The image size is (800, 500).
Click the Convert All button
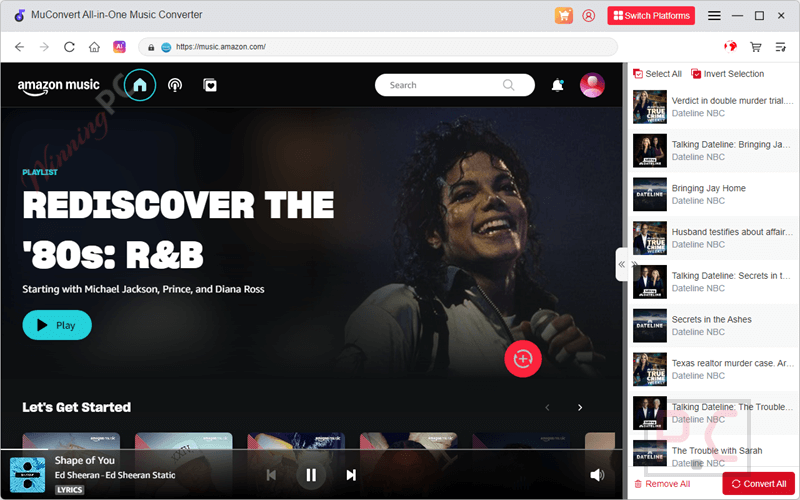(759, 484)
